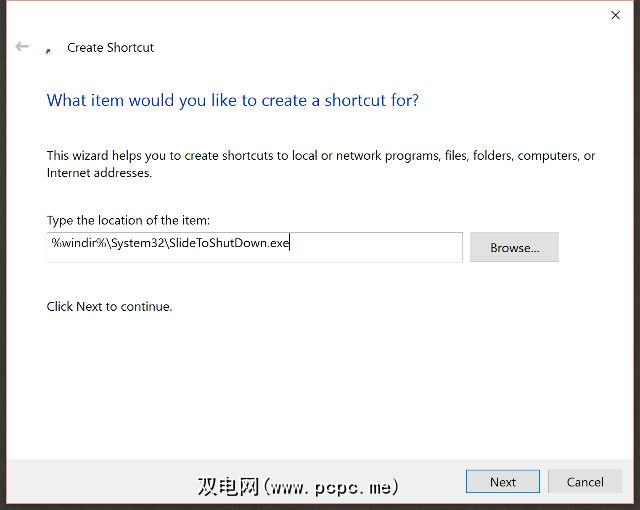Click the blue "What item would you like" heading
This screenshot has width=640, height=510.
233,100
